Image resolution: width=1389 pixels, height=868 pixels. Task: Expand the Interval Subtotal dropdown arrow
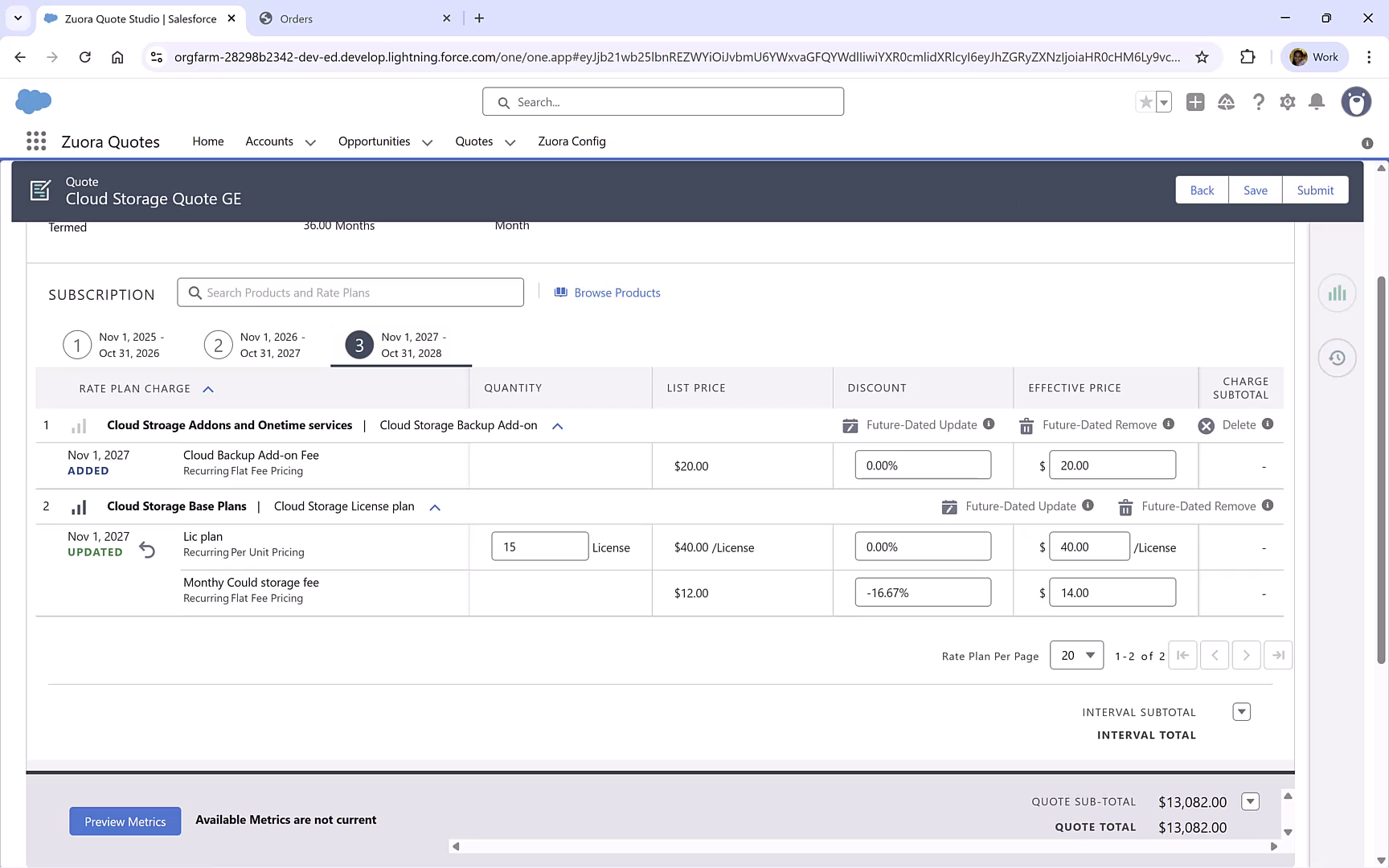1241,711
